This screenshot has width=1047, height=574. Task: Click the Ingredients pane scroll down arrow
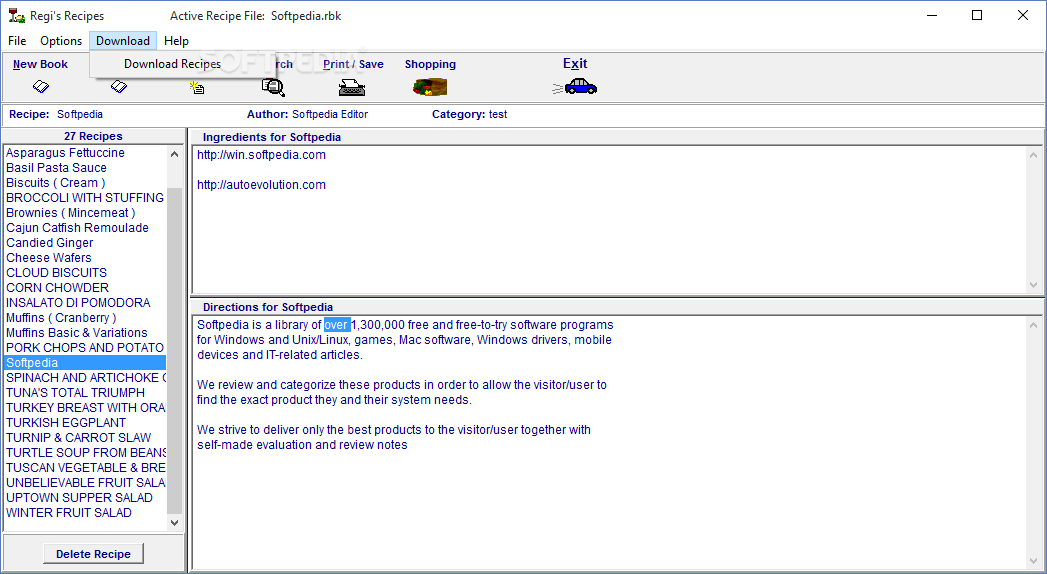[1034, 284]
